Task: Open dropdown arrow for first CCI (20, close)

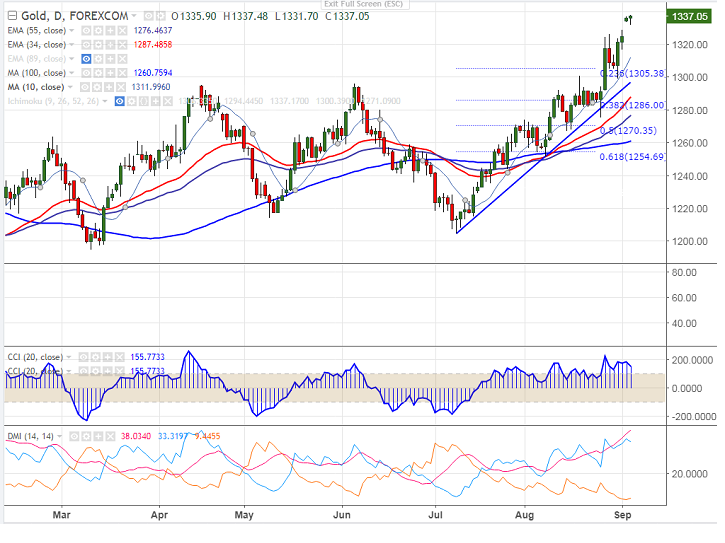Action: tap(69, 357)
